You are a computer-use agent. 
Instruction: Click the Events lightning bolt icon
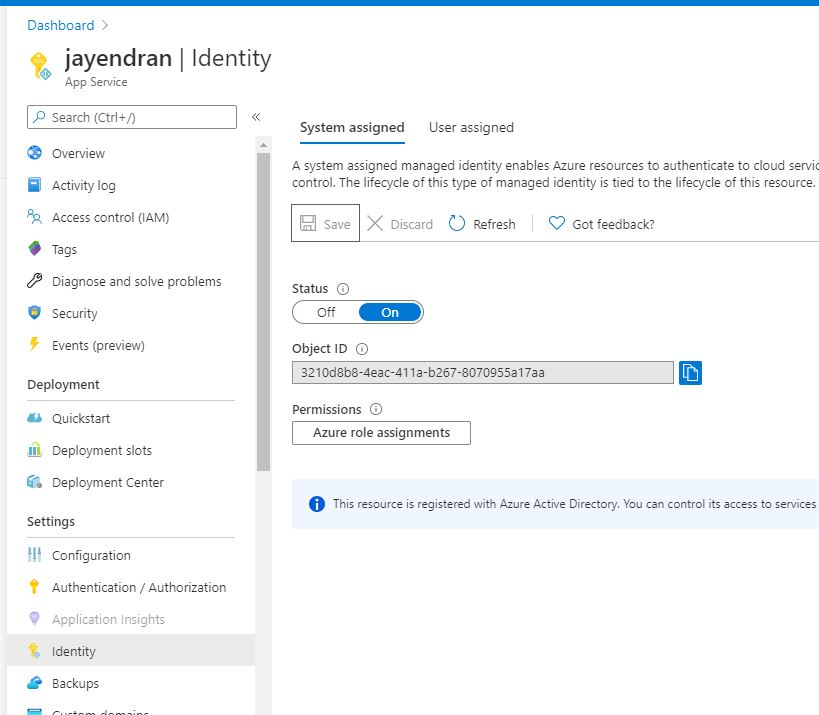pyautogui.click(x=34, y=344)
